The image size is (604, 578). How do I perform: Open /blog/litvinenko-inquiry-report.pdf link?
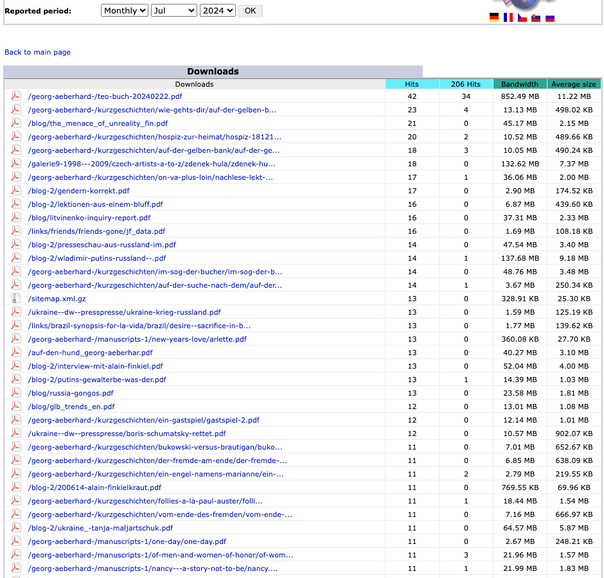pyautogui.click(x=89, y=218)
